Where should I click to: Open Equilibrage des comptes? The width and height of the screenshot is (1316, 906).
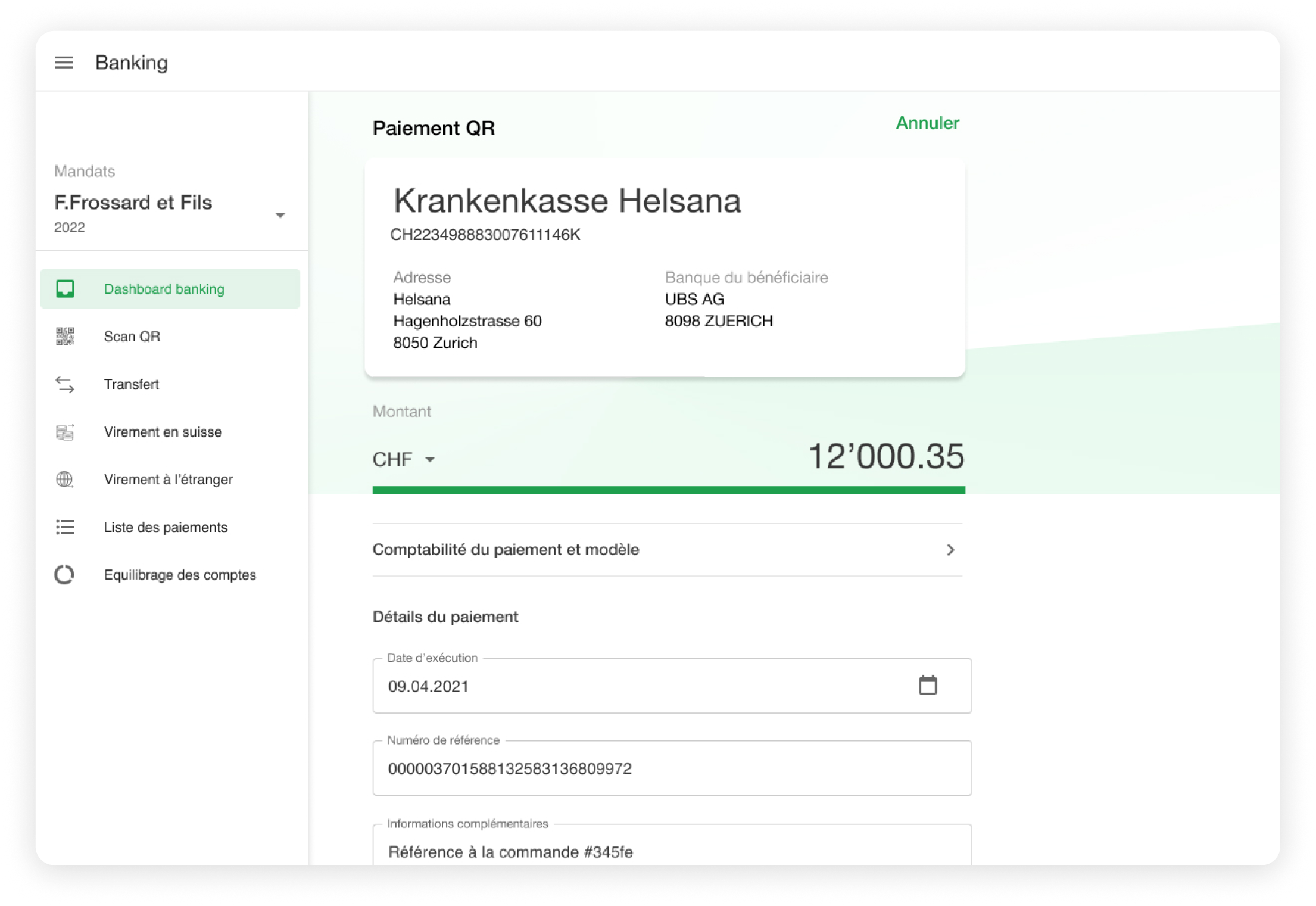pos(170,575)
